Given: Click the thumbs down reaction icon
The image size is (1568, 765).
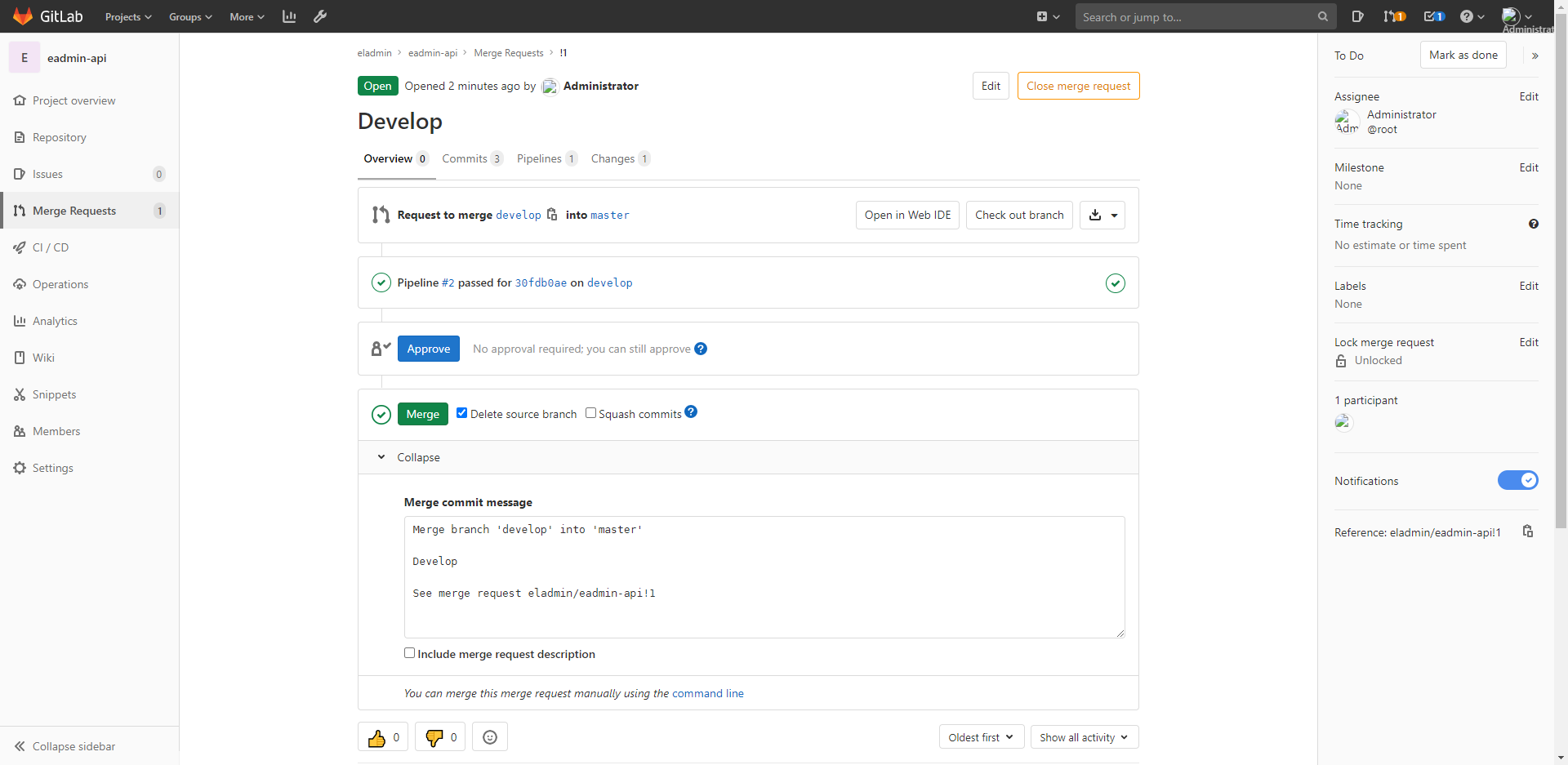Looking at the screenshot, I should coord(434,737).
